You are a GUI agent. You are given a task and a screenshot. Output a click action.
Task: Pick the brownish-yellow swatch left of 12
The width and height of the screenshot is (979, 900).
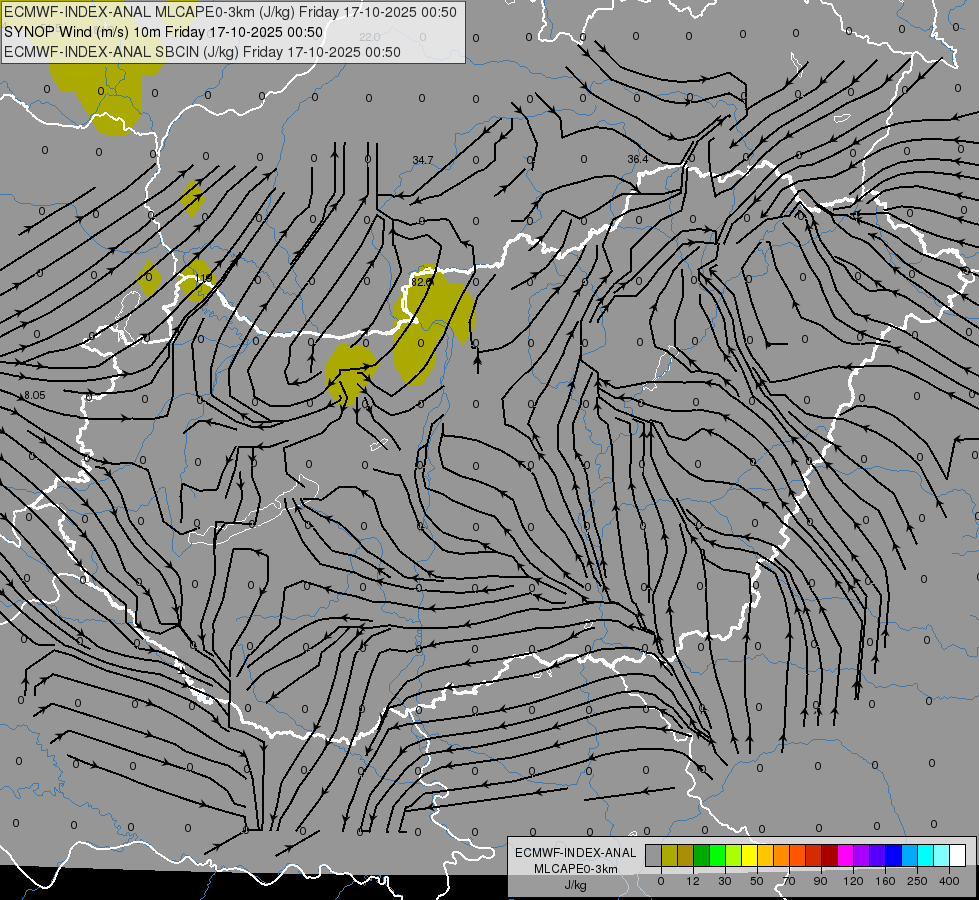click(x=686, y=855)
